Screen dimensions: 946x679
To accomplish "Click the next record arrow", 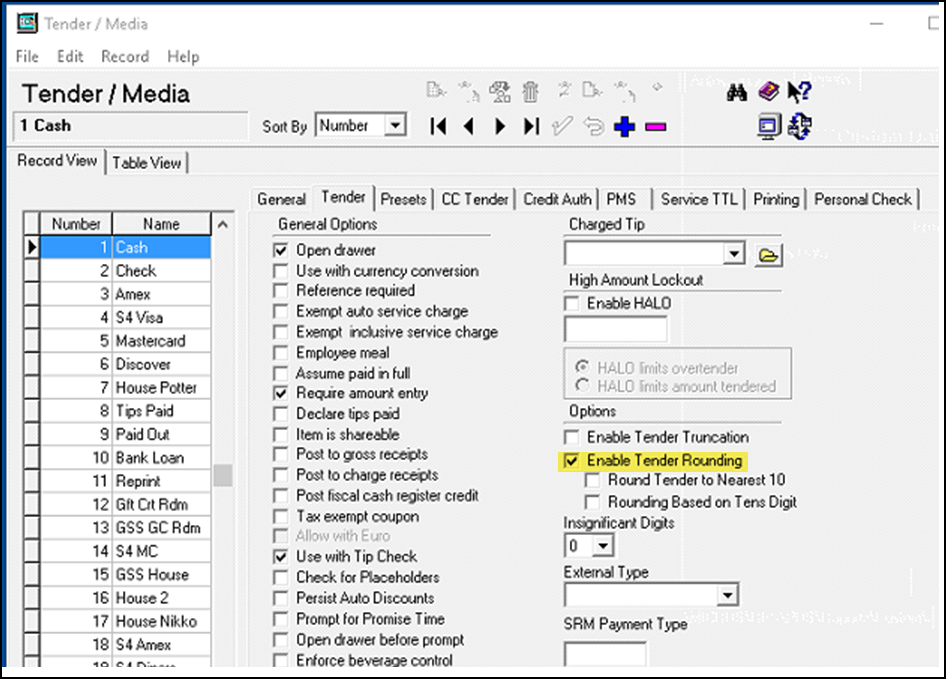I will [x=501, y=126].
